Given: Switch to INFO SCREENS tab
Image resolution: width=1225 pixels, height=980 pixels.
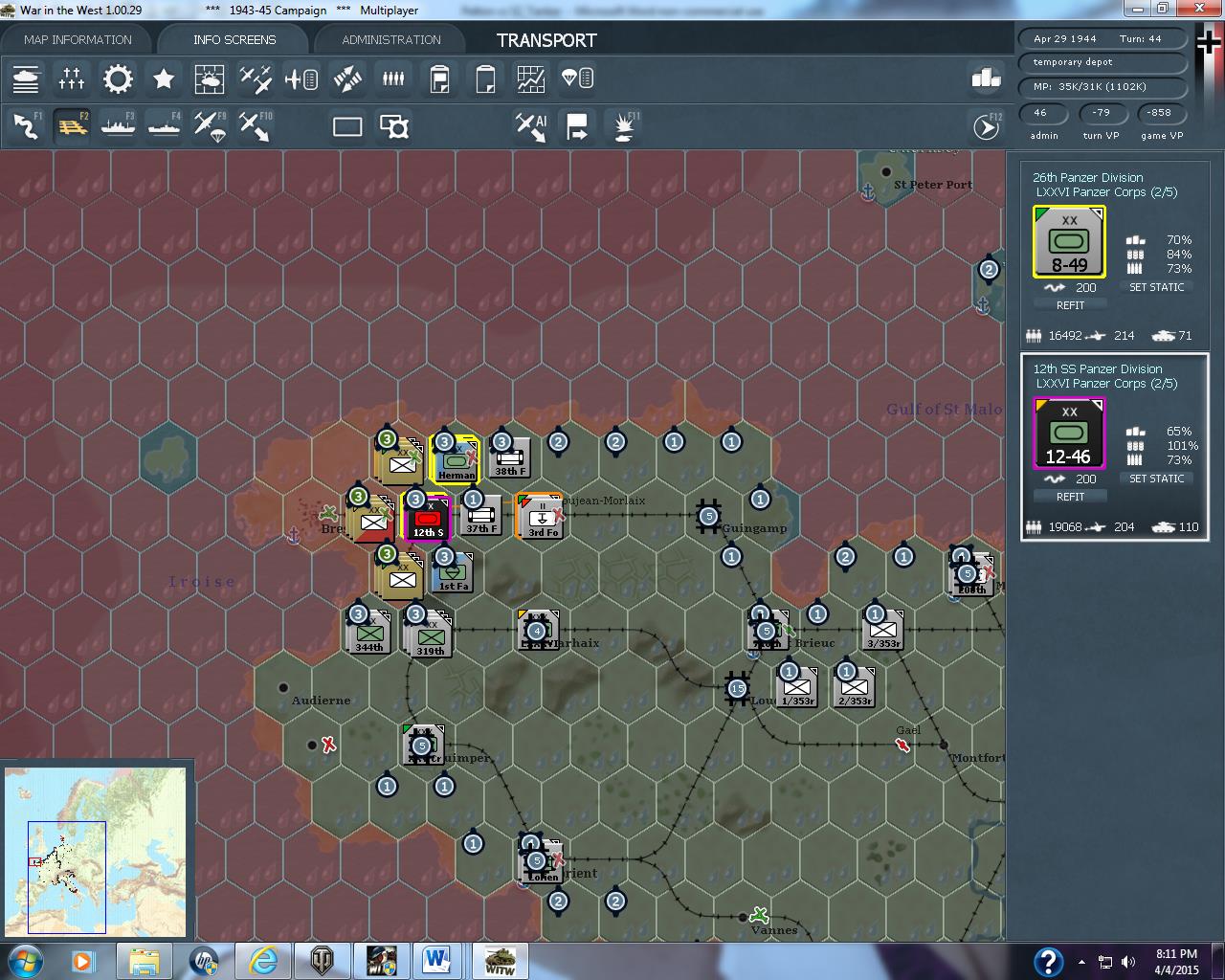Looking at the screenshot, I should [234, 40].
